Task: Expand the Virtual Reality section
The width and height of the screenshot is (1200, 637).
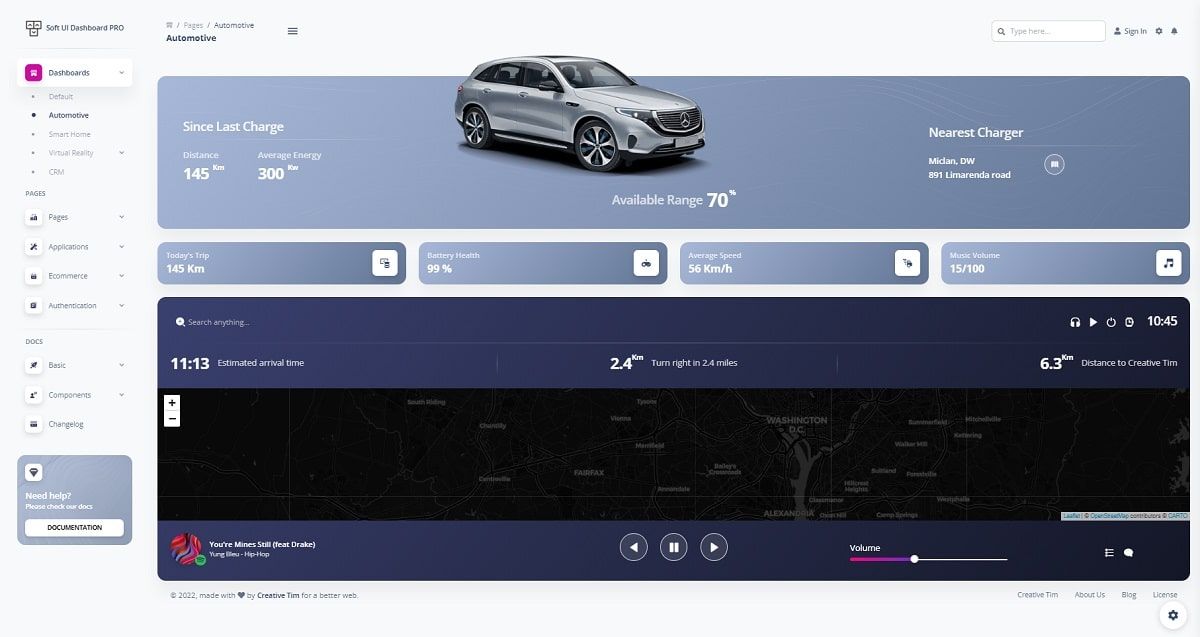Action: [71, 152]
